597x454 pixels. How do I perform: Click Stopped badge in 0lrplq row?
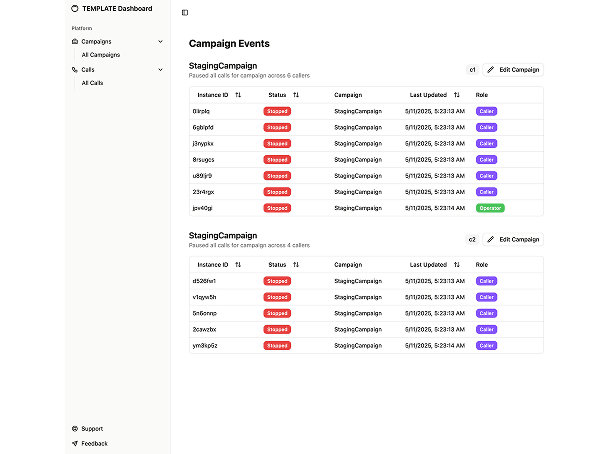click(277, 111)
